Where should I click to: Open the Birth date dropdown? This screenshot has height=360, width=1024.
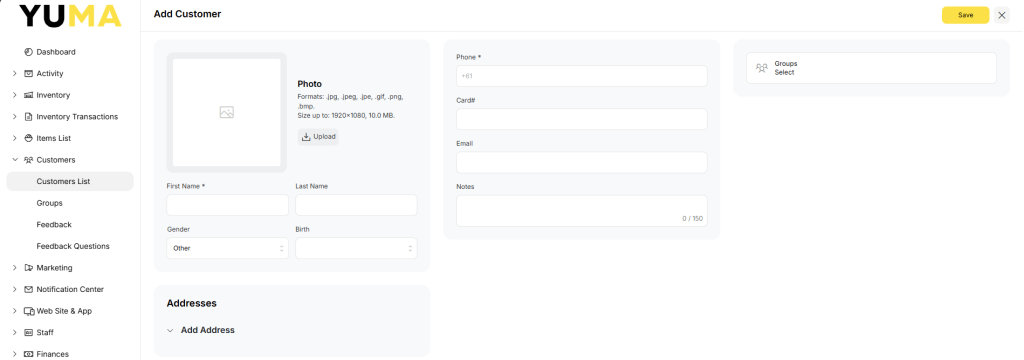[356, 248]
